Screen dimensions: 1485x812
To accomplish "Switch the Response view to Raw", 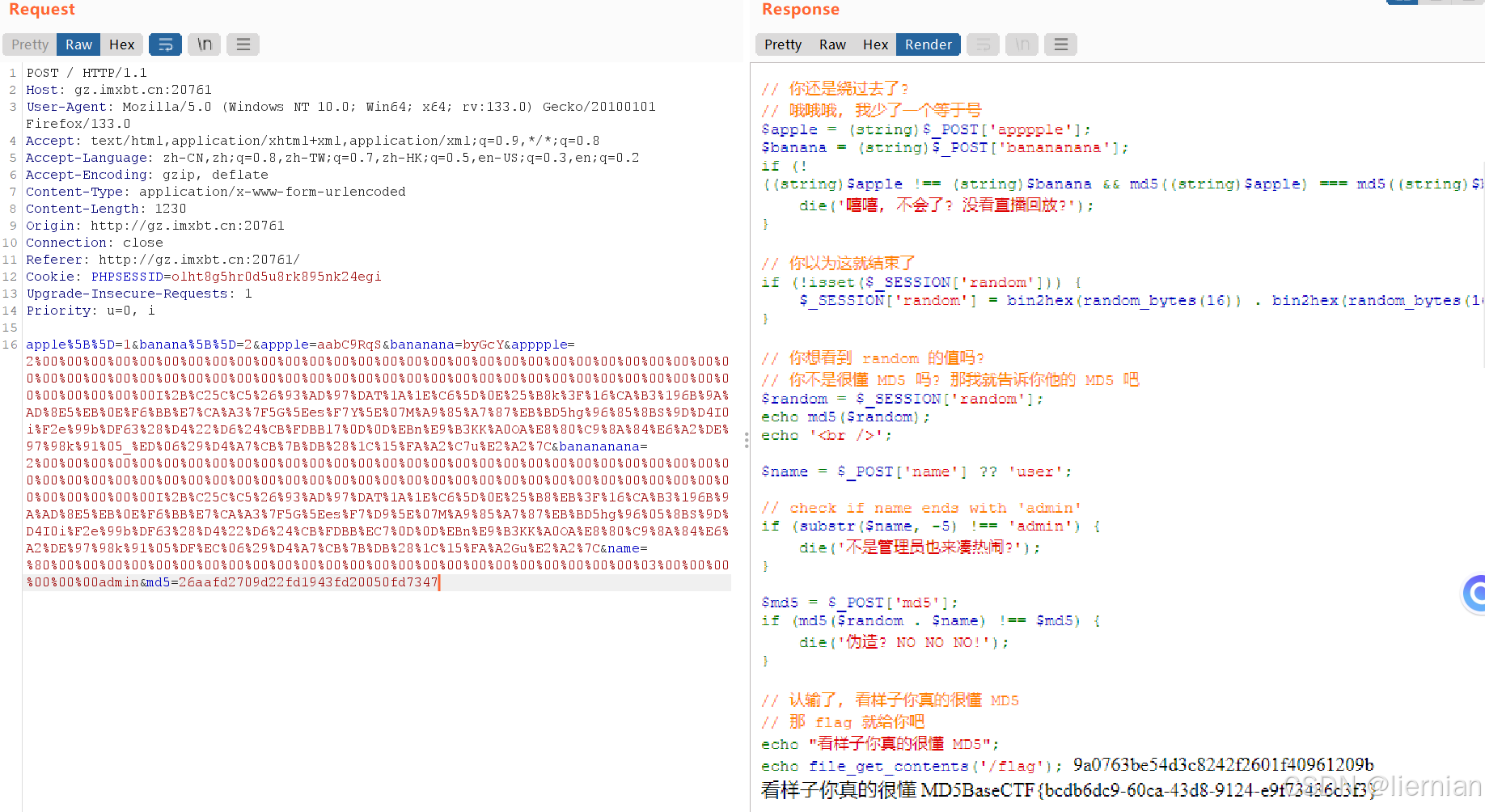I will pos(832,44).
